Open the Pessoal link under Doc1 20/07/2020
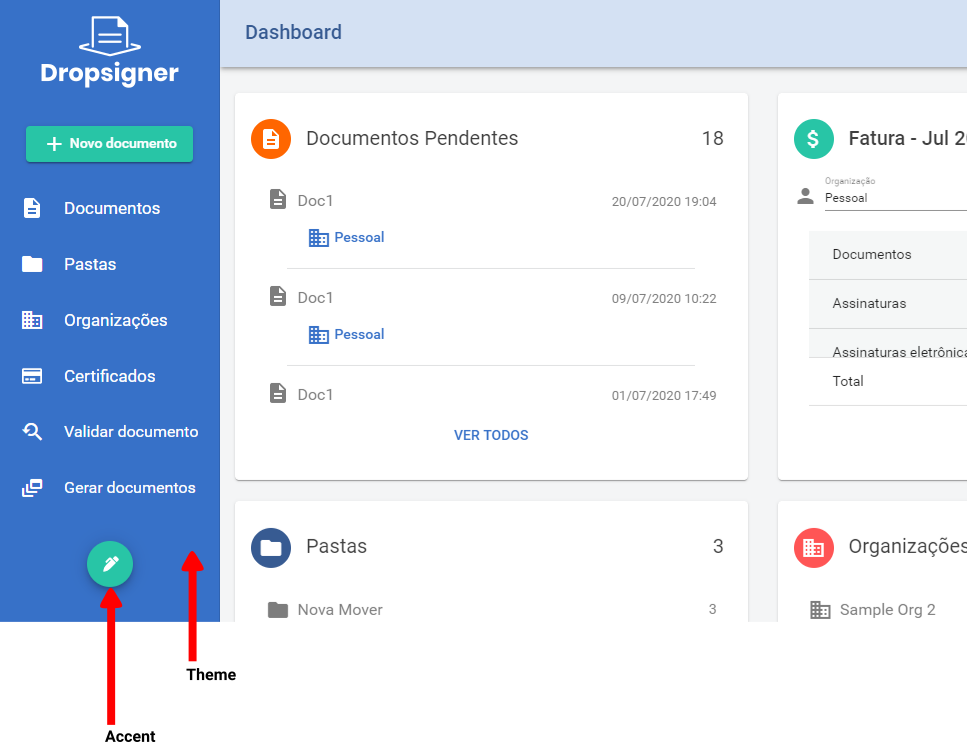 [347, 237]
